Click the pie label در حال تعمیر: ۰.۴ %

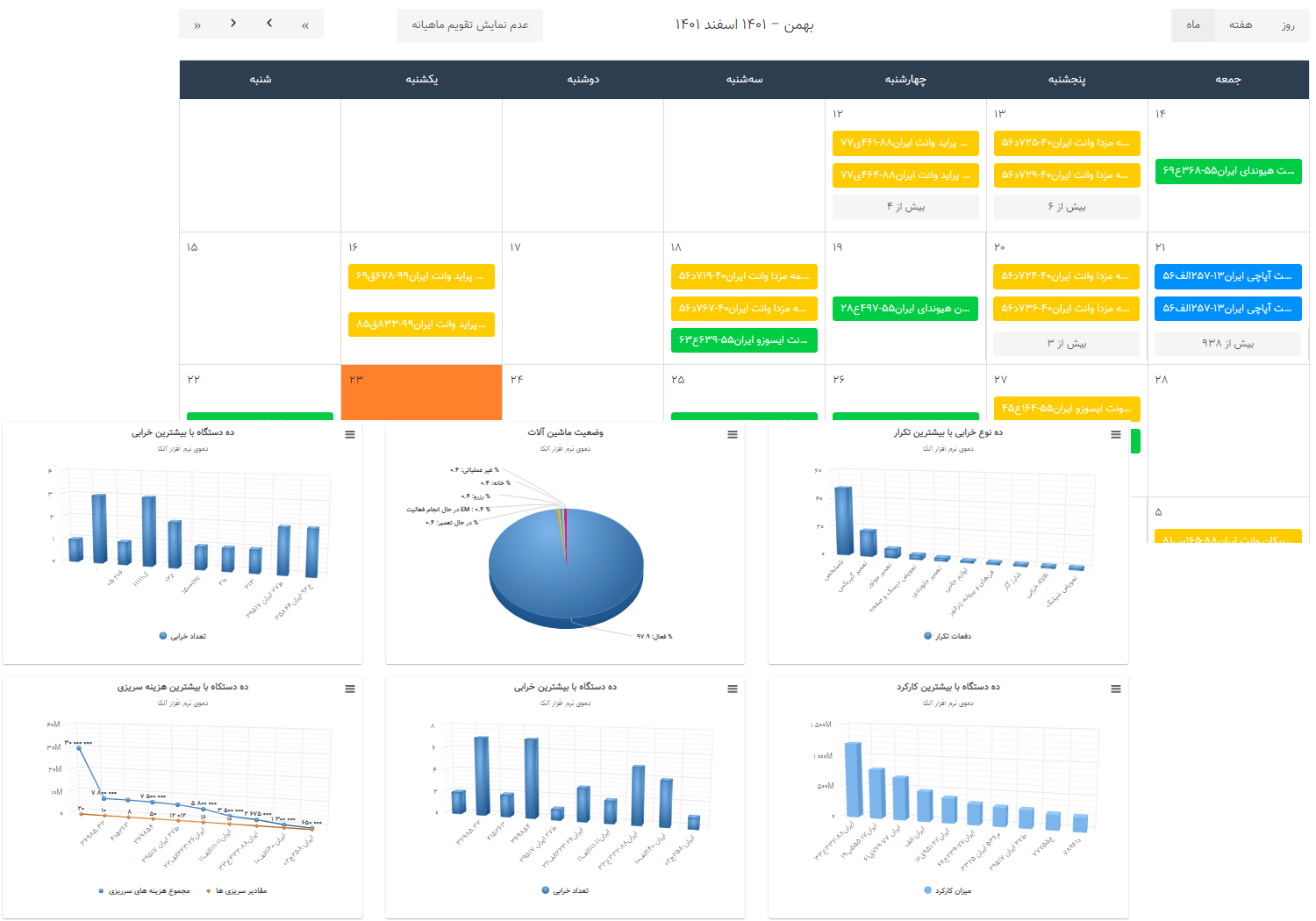[452, 523]
